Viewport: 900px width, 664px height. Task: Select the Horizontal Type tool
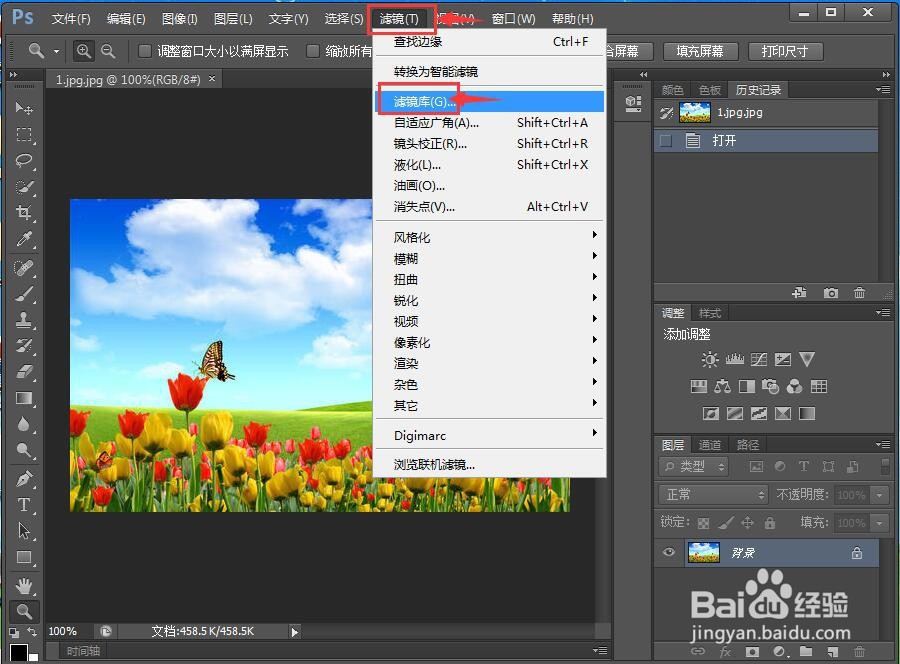pos(24,504)
